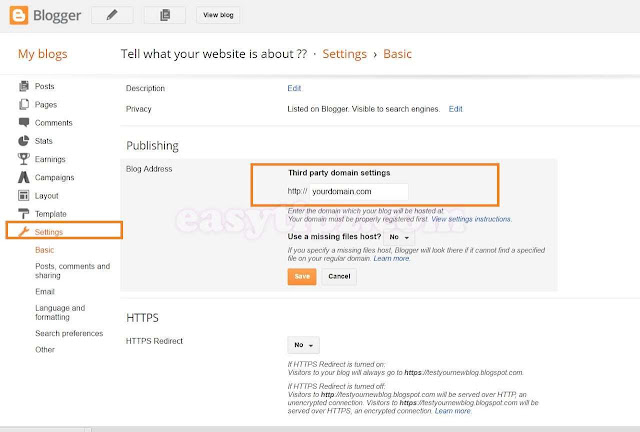The image size is (640, 432).
Task: Click the Settings breadcrumb link
Action: pyautogui.click(x=344, y=54)
